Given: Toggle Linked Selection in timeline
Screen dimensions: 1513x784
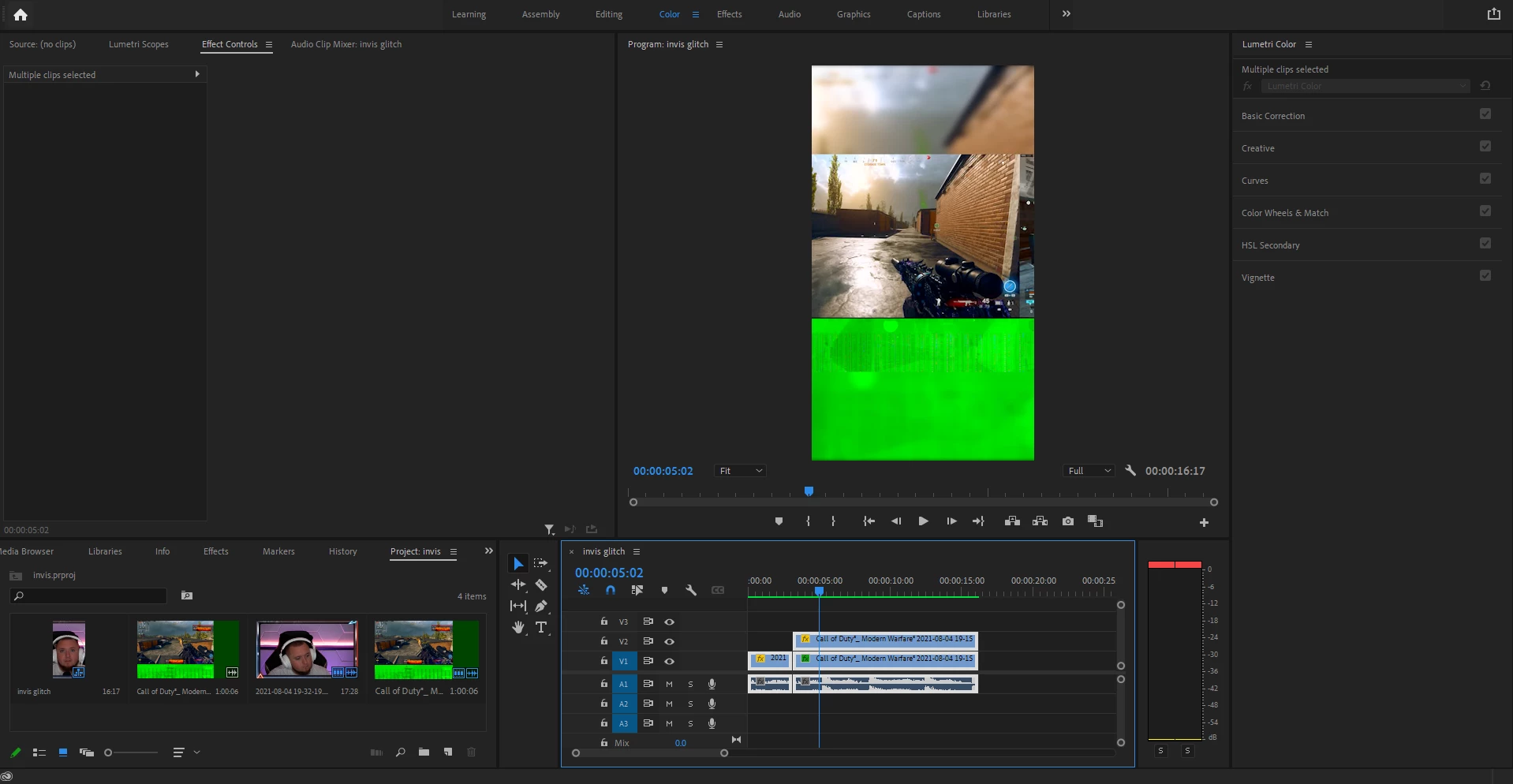Looking at the screenshot, I should pos(637,590).
